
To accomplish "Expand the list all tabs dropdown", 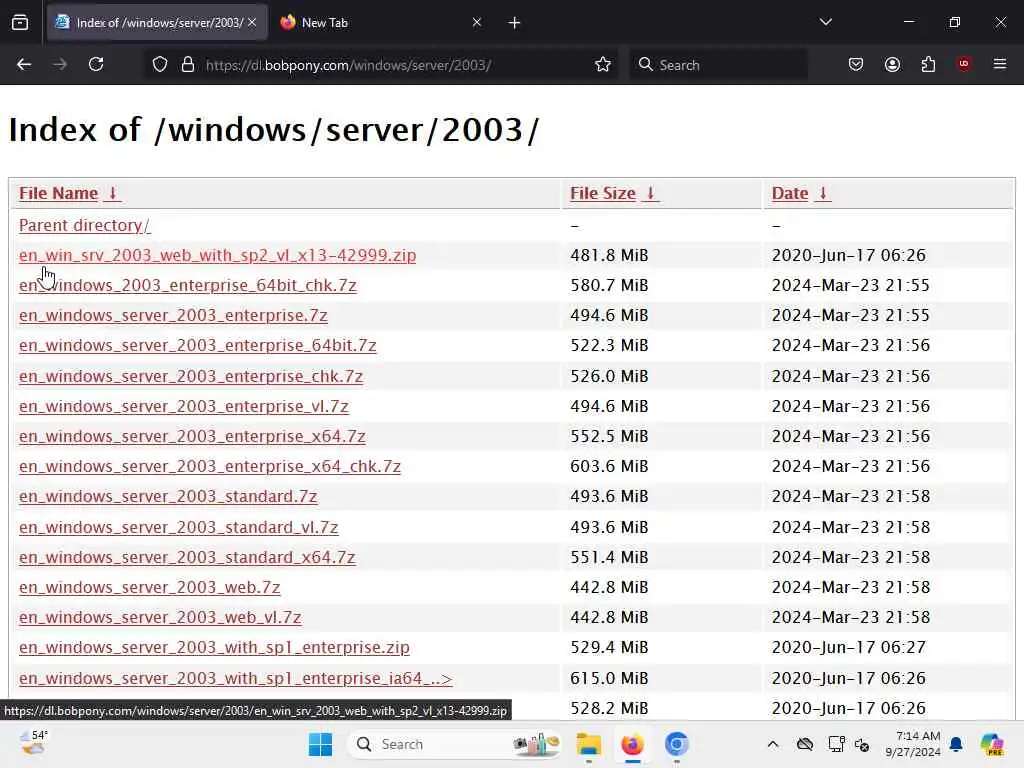I will coord(825,22).
